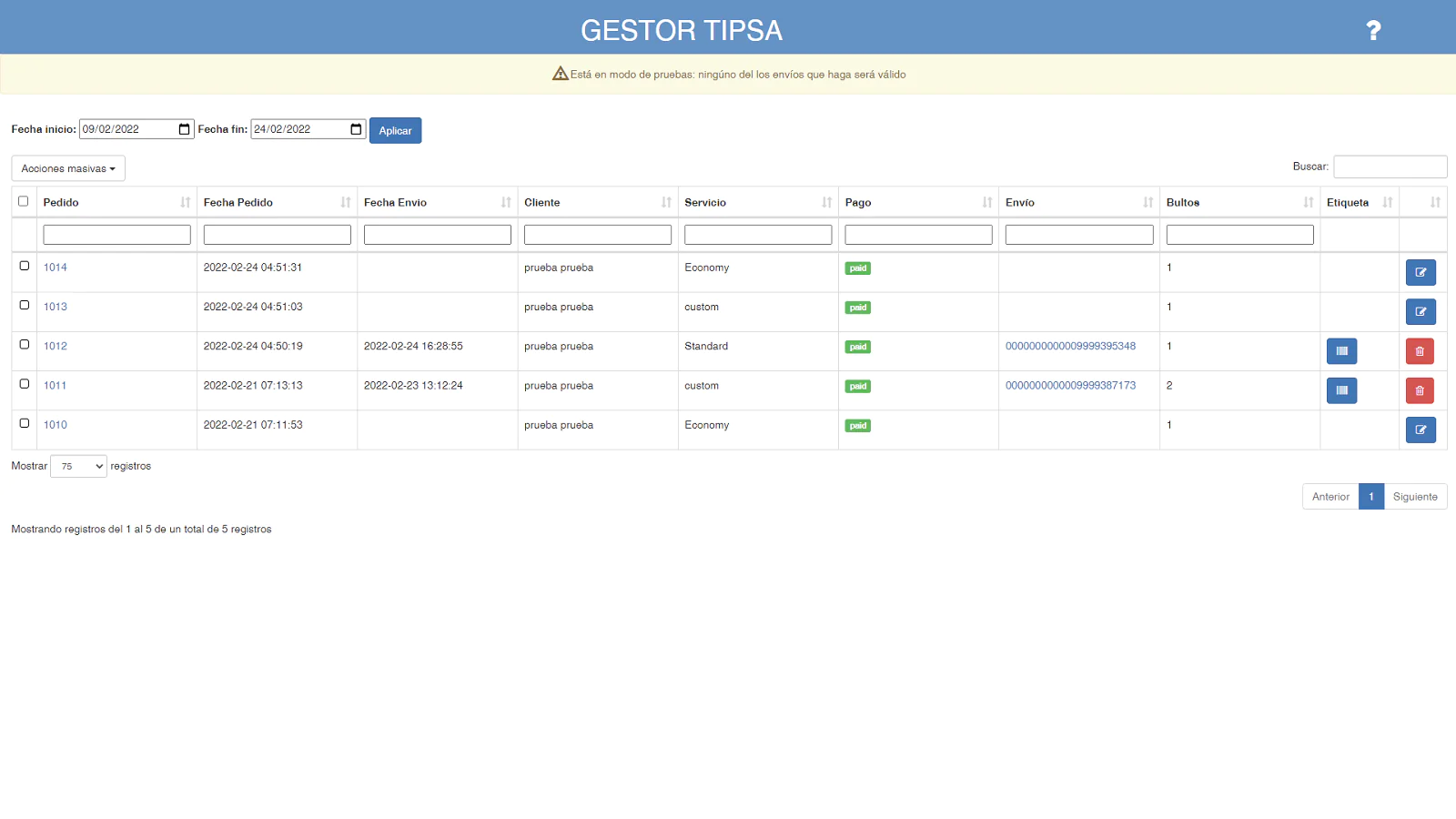
Task: Open order link 1010
Action: pyautogui.click(x=56, y=425)
